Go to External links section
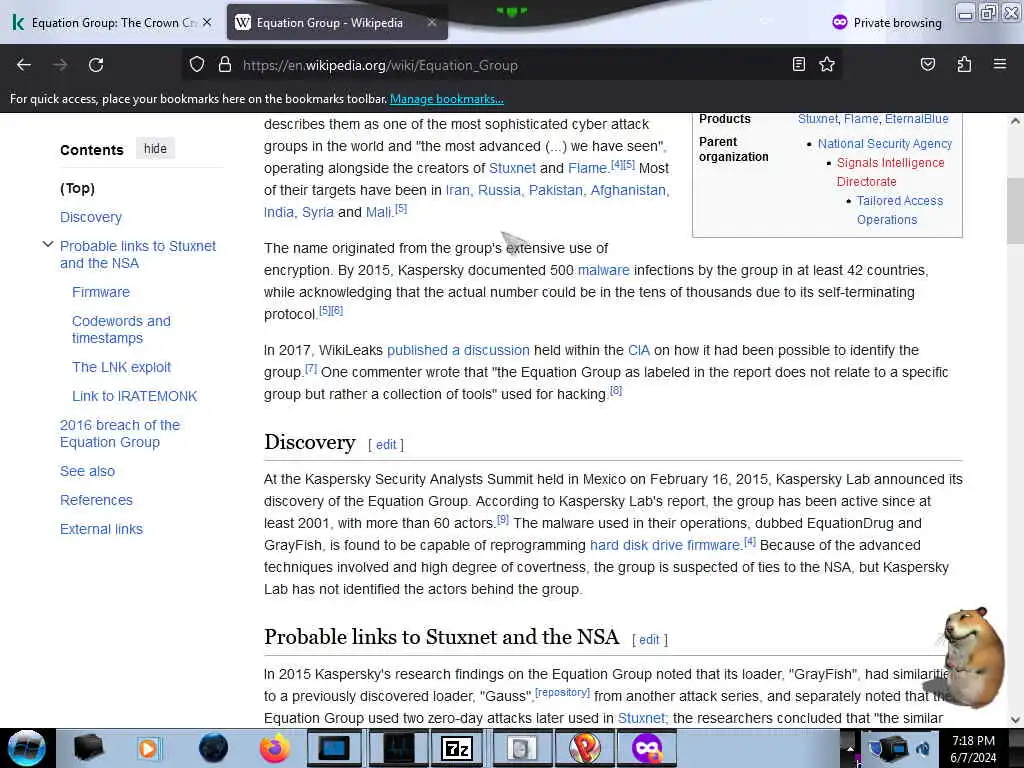This screenshot has width=1024, height=768. pos(101,529)
